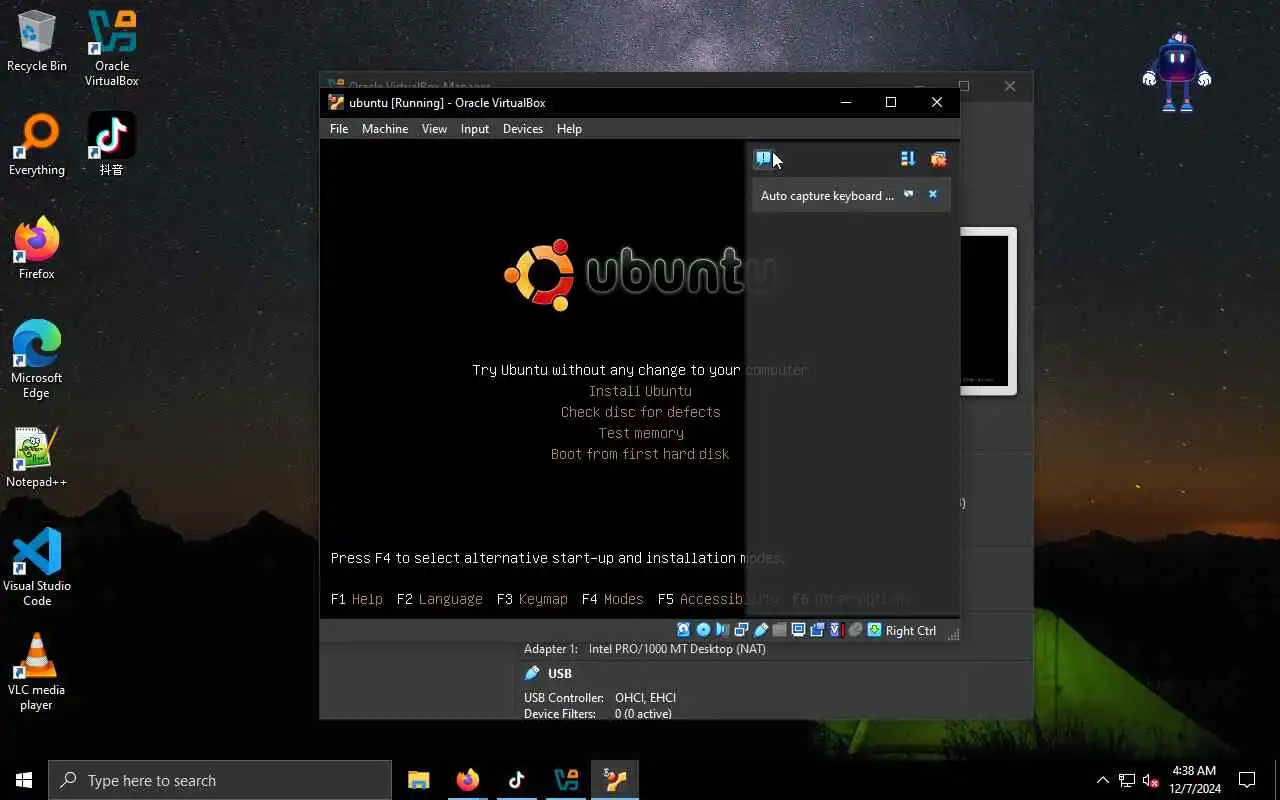
Task: Click the Notepad++ desktop shortcut
Action: (37, 457)
